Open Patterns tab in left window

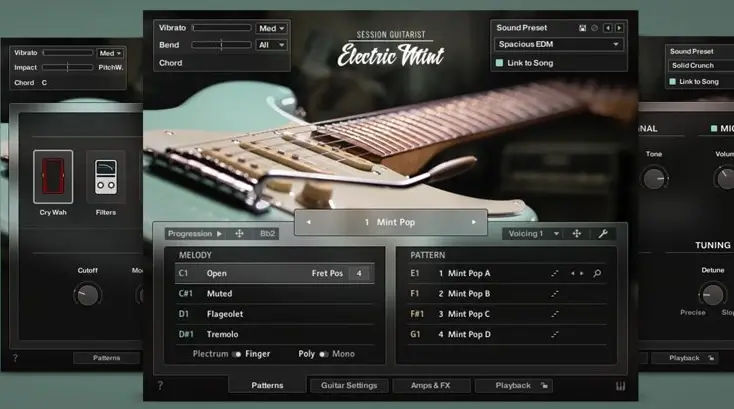(107, 358)
